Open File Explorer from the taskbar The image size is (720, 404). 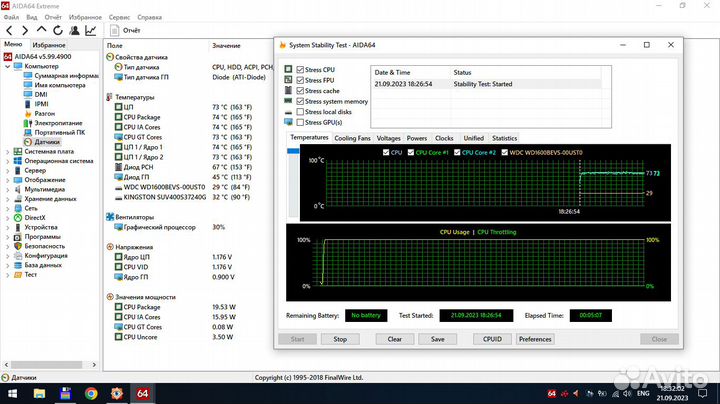tap(39, 393)
